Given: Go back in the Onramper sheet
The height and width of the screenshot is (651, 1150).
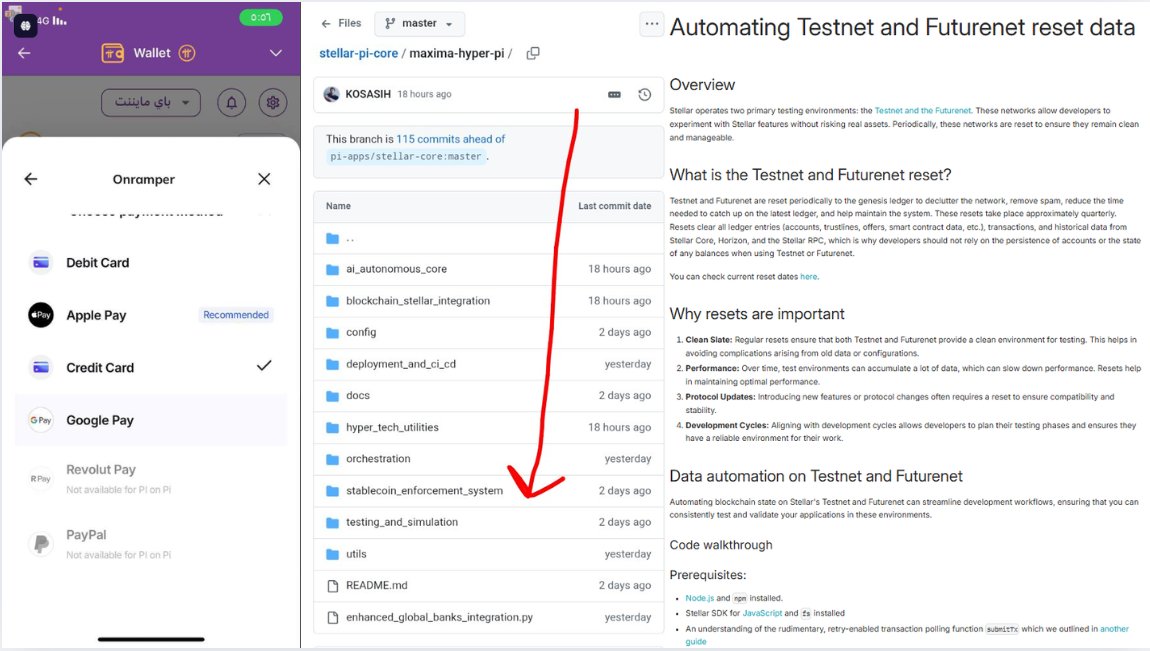Looking at the screenshot, I should [x=31, y=179].
